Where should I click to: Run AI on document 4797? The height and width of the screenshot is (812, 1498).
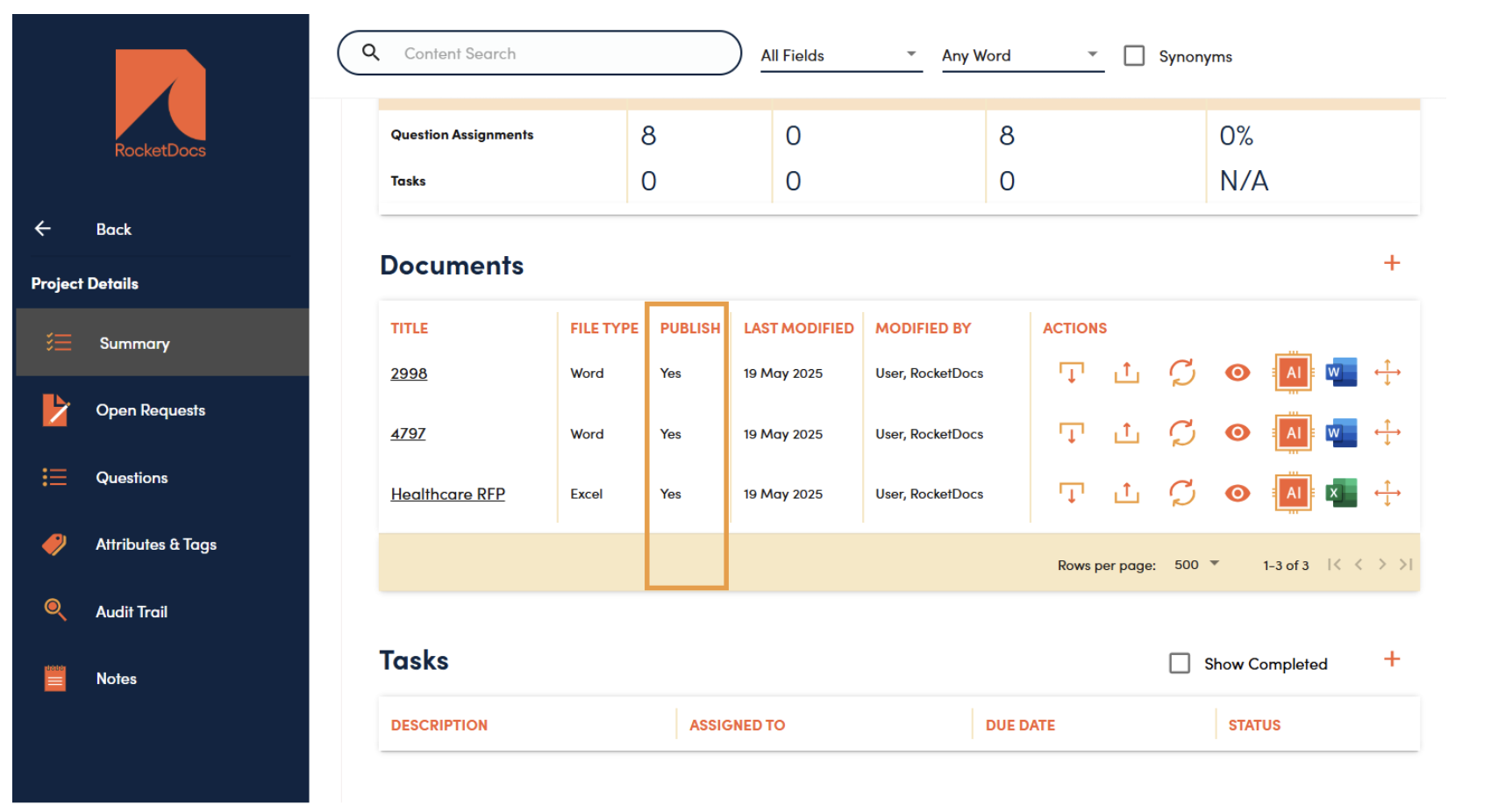pos(1293,432)
